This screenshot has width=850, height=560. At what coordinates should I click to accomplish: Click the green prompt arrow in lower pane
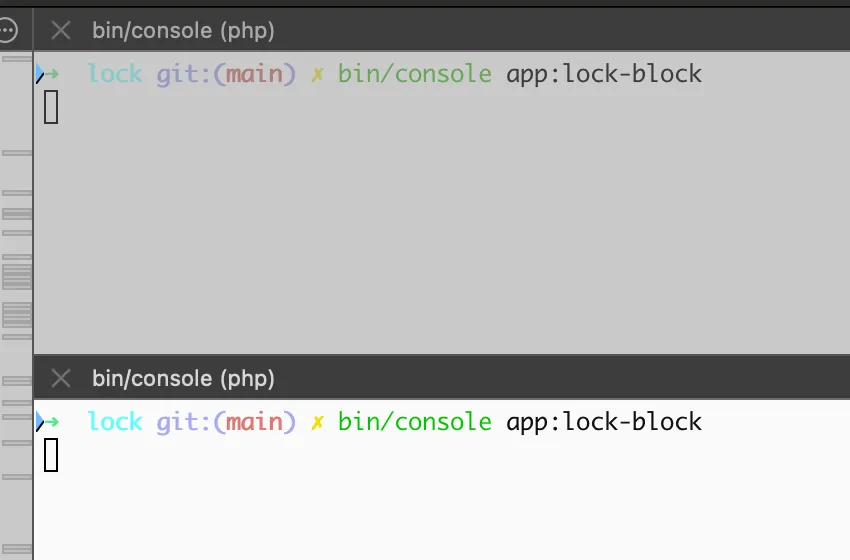[51, 421]
